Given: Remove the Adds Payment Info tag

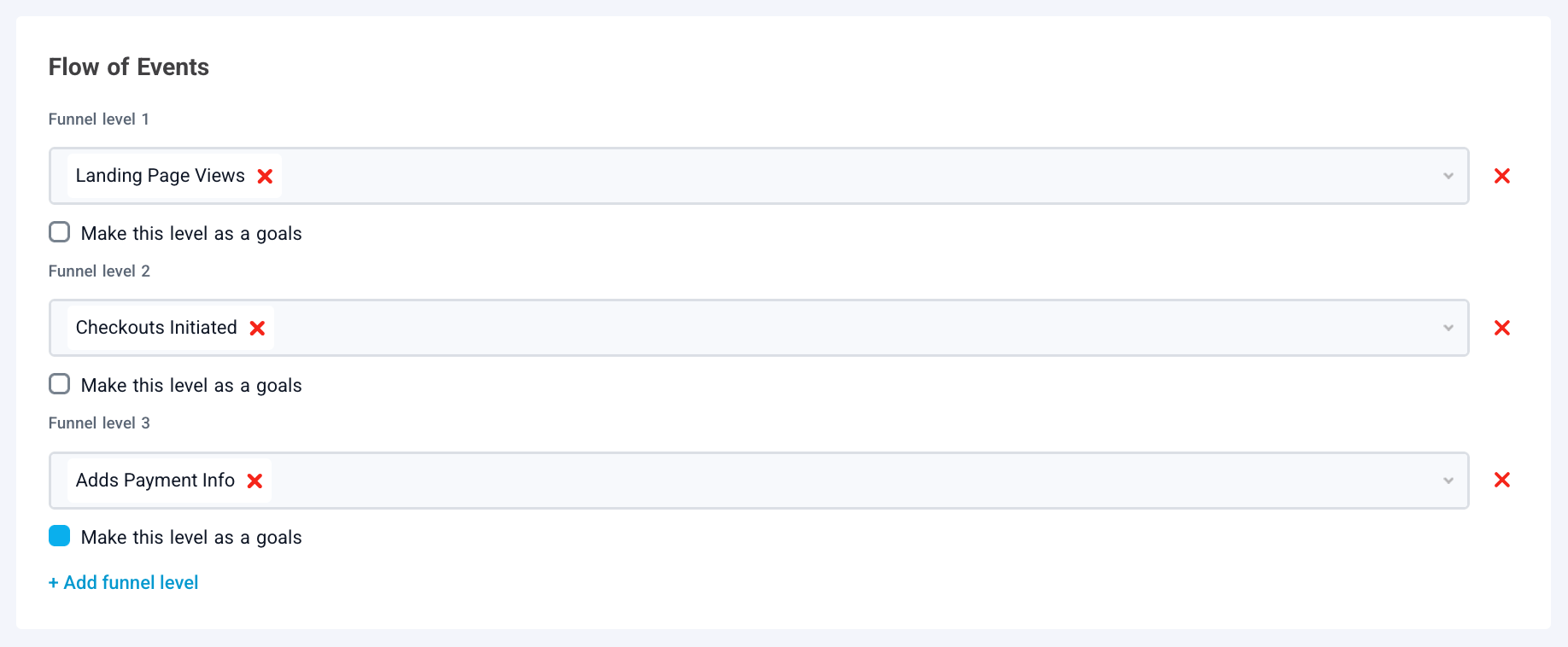Looking at the screenshot, I should pyautogui.click(x=255, y=481).
